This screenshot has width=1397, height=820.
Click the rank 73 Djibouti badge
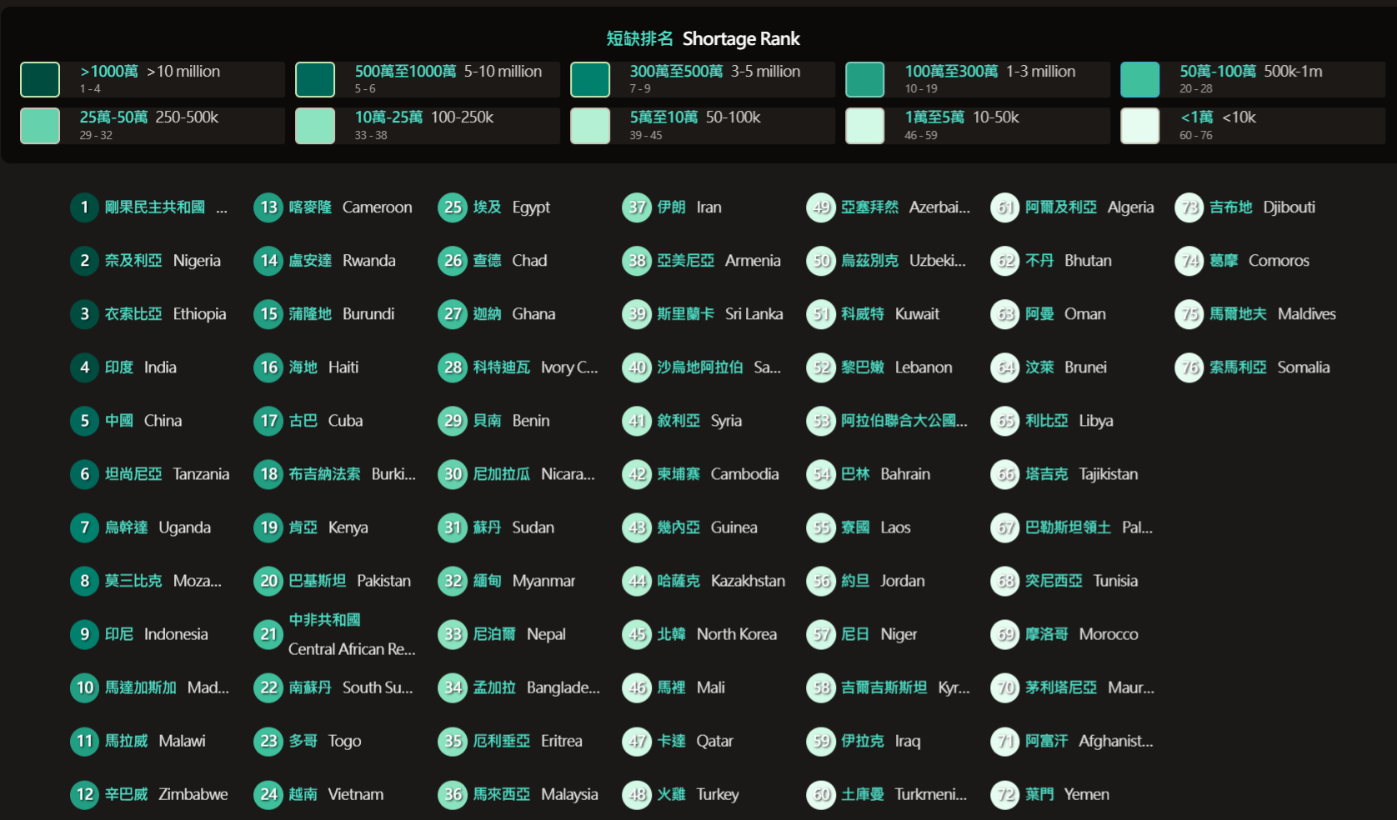click(x=1189, y=208)
